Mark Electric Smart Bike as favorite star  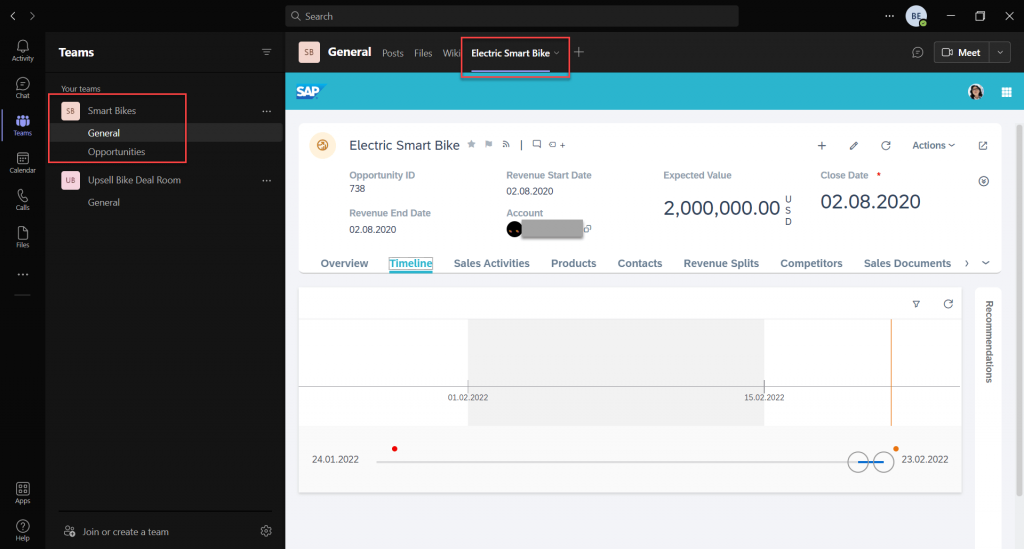tap(471, 144)
